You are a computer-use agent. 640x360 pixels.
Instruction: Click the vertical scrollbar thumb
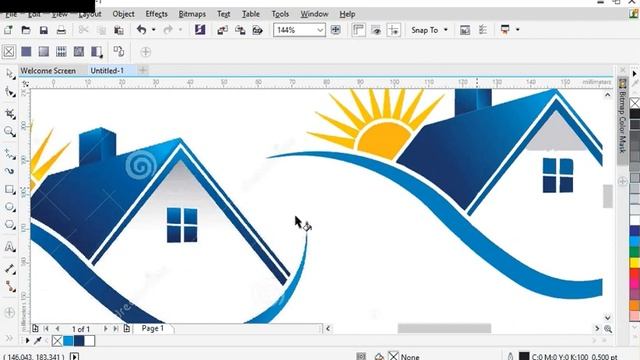(x=608, y=196)
